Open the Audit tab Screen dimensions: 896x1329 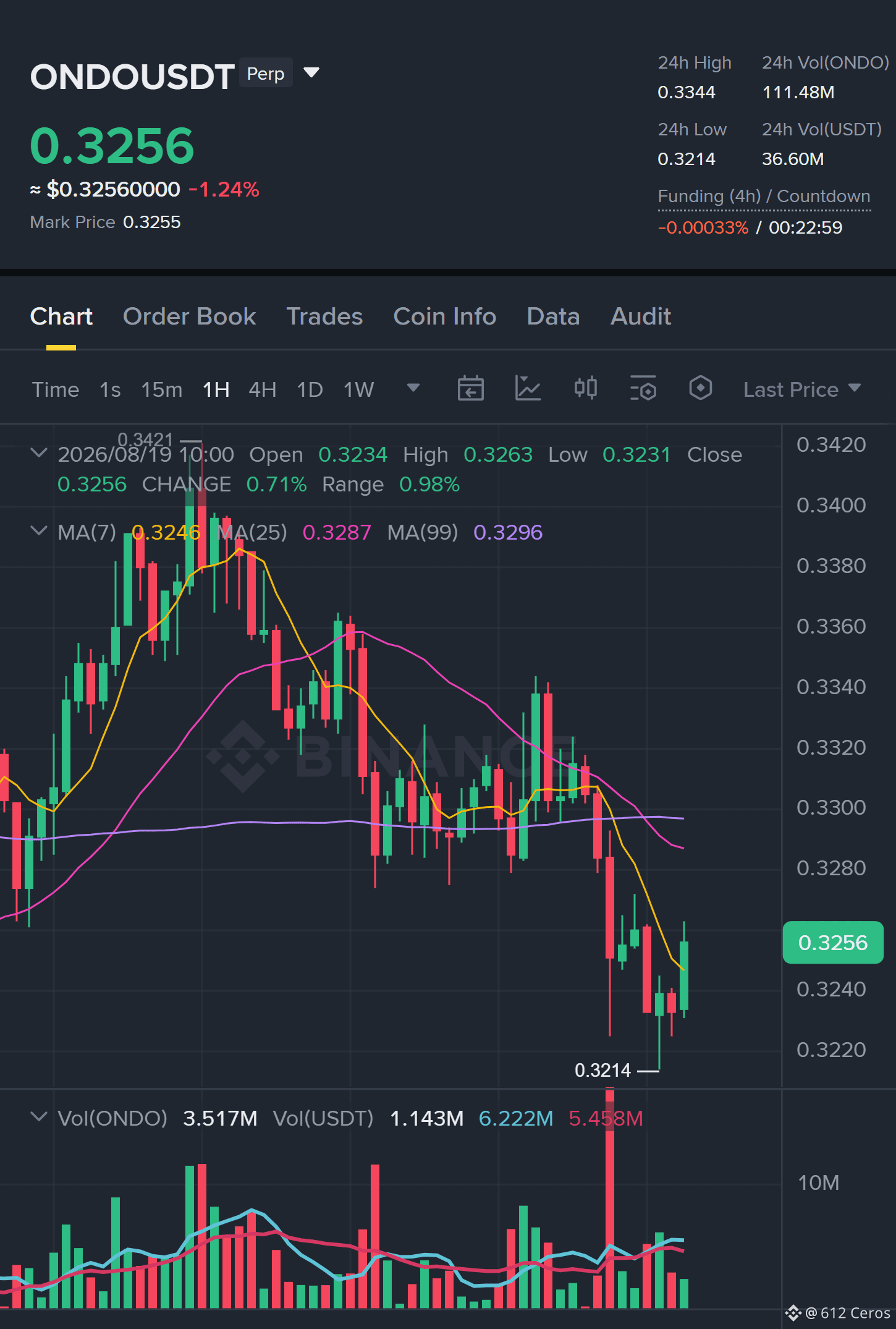[x=641, y=316]
